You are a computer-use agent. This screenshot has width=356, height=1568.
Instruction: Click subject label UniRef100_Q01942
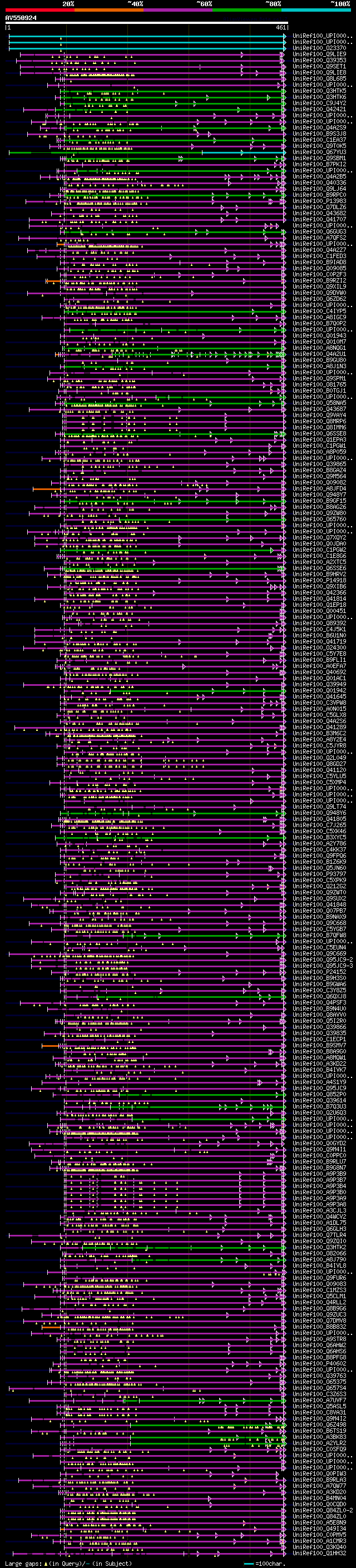(319, 691)
